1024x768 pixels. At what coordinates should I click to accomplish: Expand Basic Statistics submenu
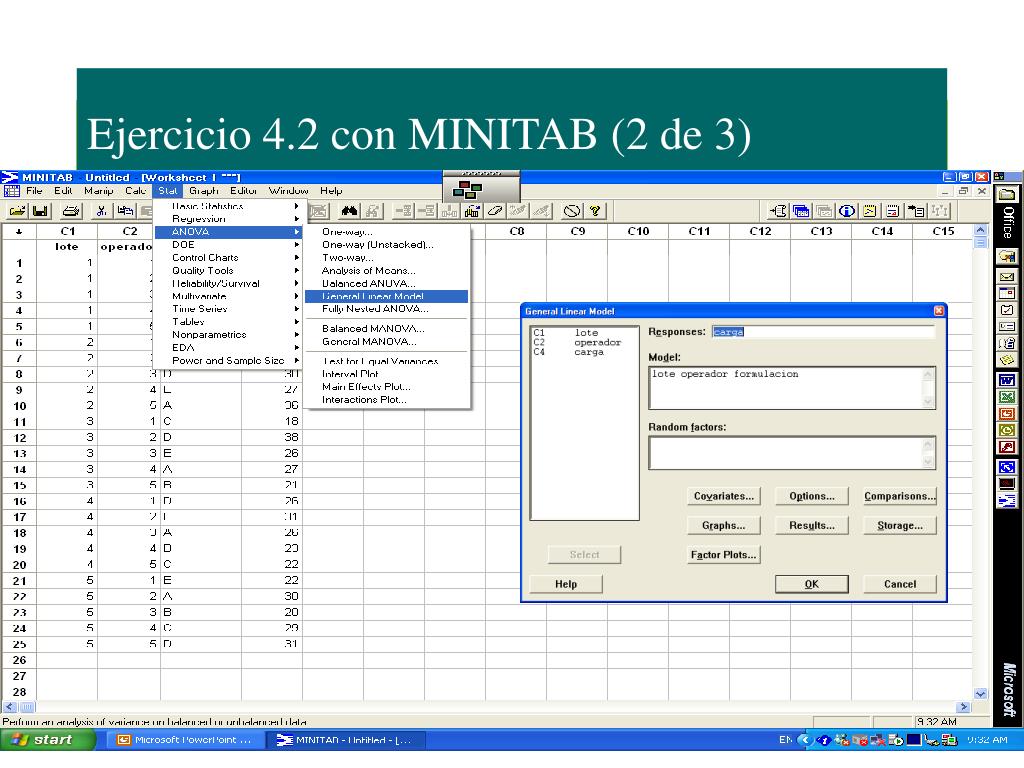227,206
